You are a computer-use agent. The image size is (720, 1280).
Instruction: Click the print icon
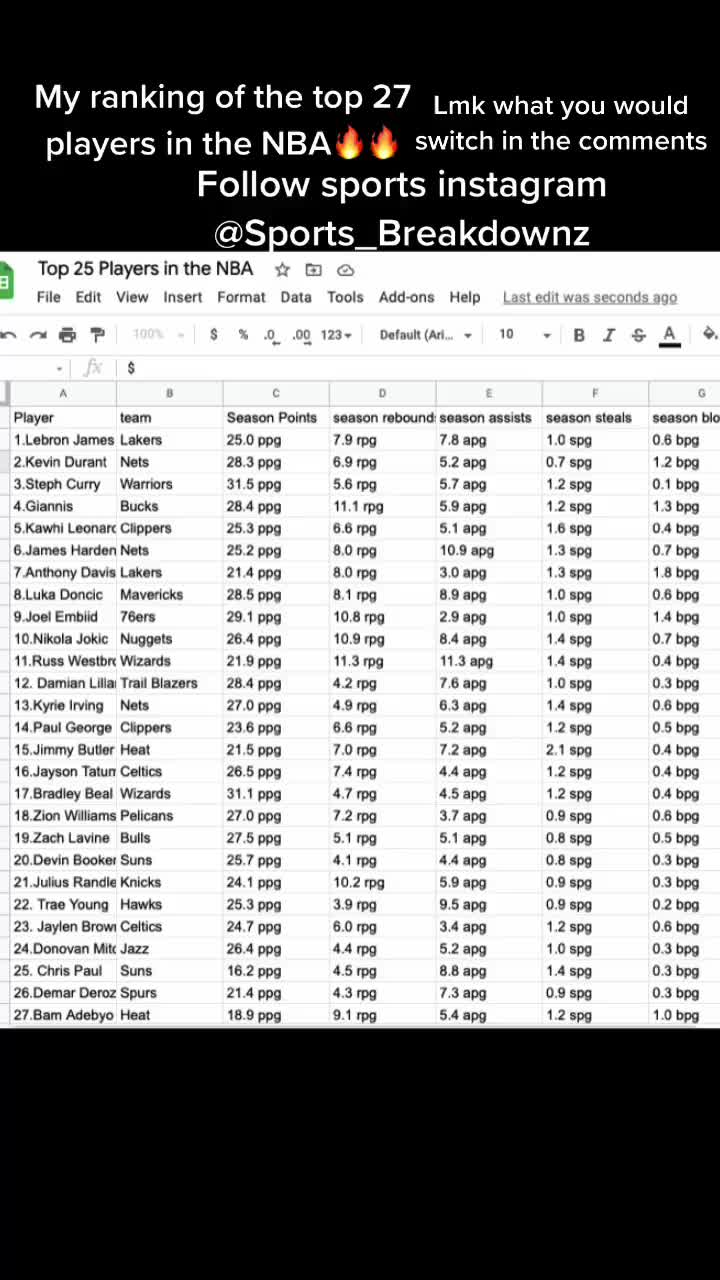click(67, 335)
